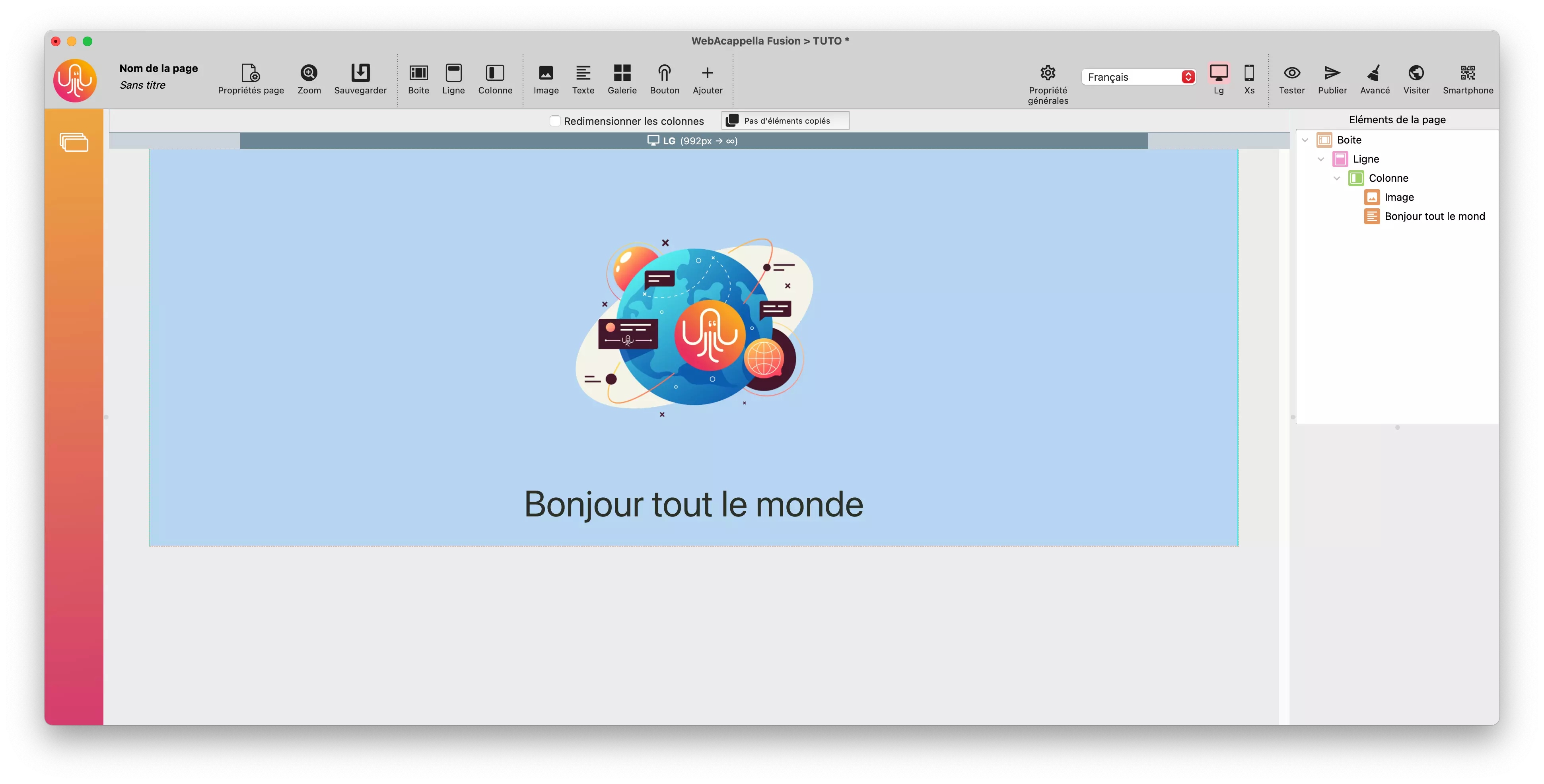Open the pages panel in left sidebar
The image size is (1544, 784).
[x=74, y=143]
